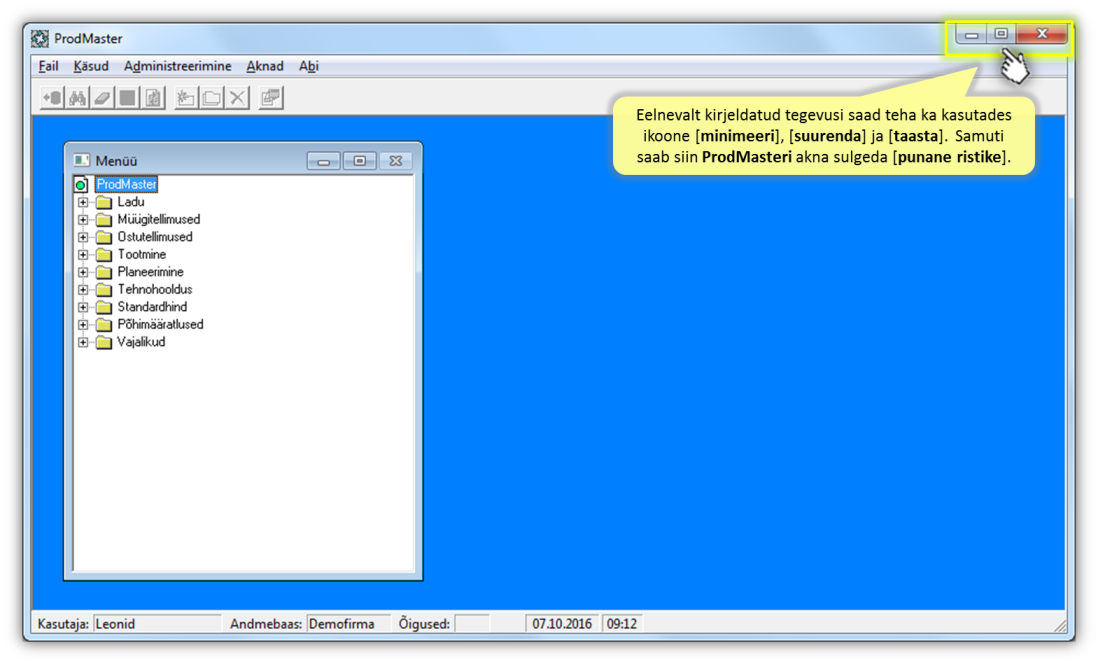This screenshot has height=664, width=1098.
Task: Click the Andmebaas field showing Demofirma
Action: pos(348,623)
